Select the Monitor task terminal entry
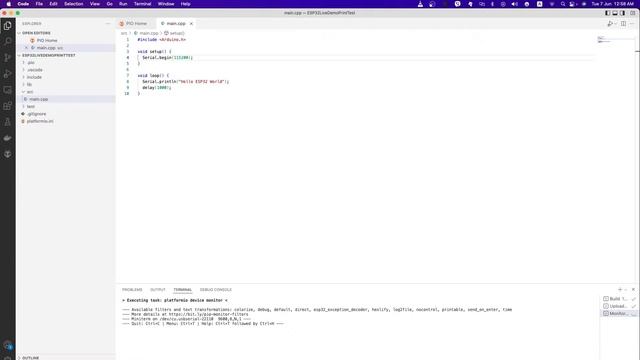This screenshot has width=640, height=360. (619, 313)
